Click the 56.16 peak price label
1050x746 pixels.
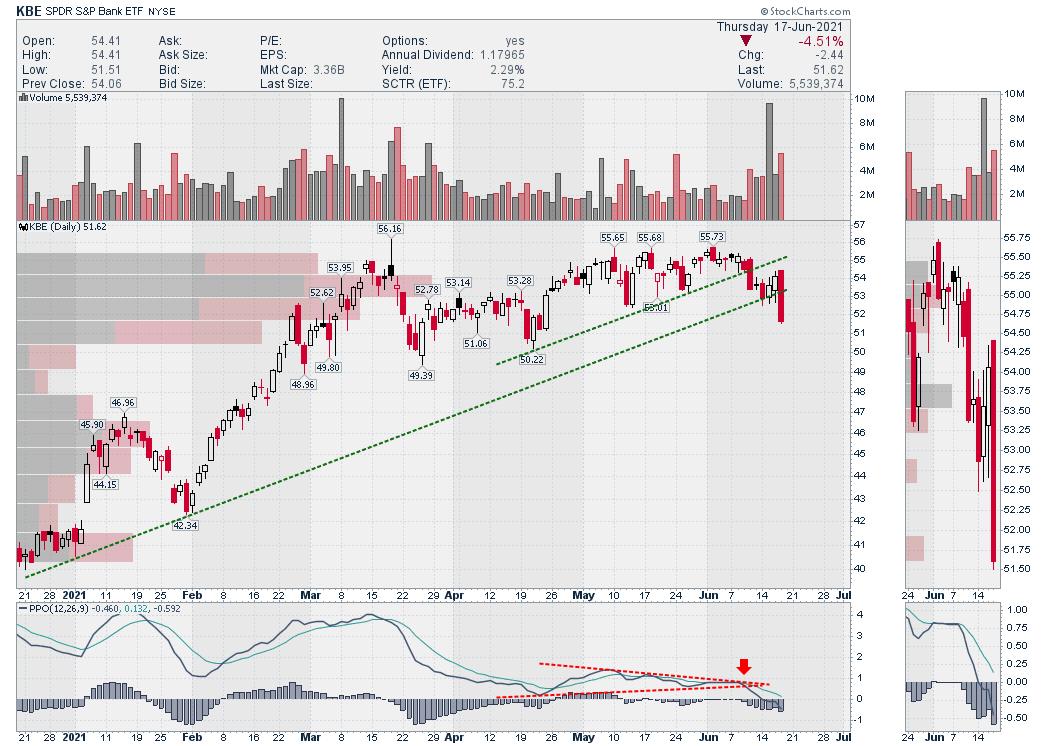[390, 229]
